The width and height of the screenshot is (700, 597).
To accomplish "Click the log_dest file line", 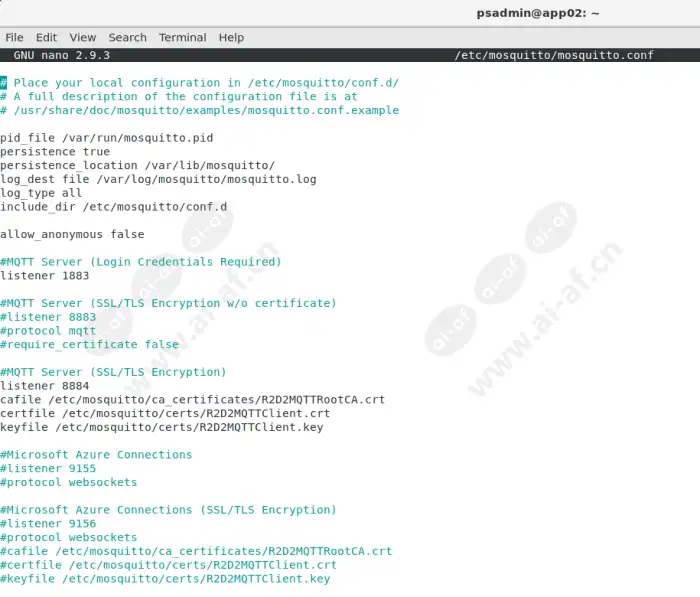I will [158, 180].
